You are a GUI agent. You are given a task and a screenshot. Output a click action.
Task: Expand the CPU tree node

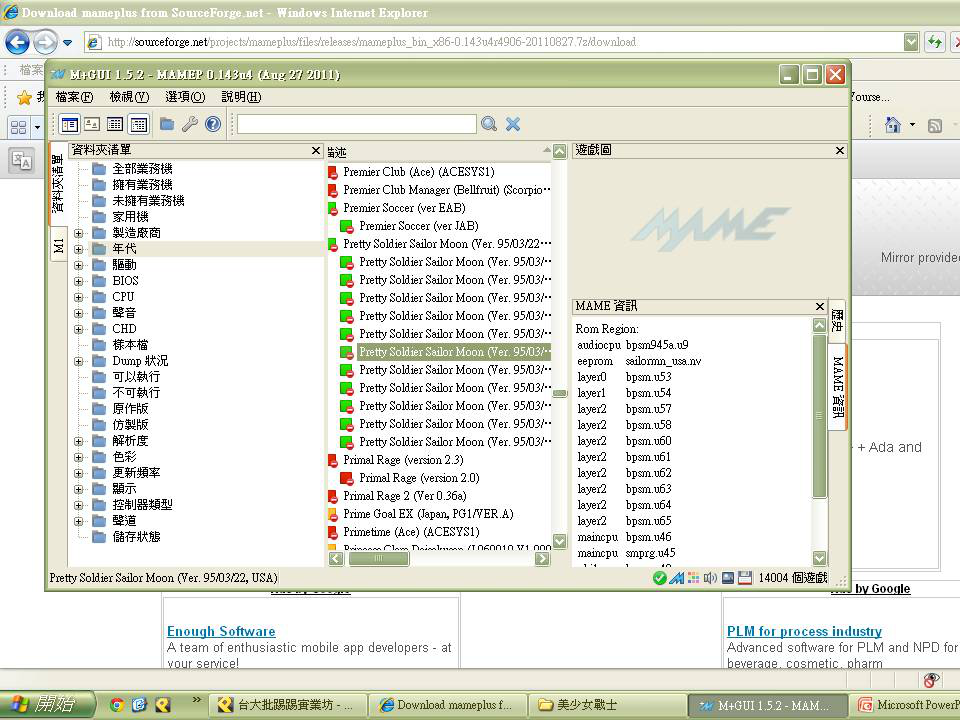tap(79, 297)
